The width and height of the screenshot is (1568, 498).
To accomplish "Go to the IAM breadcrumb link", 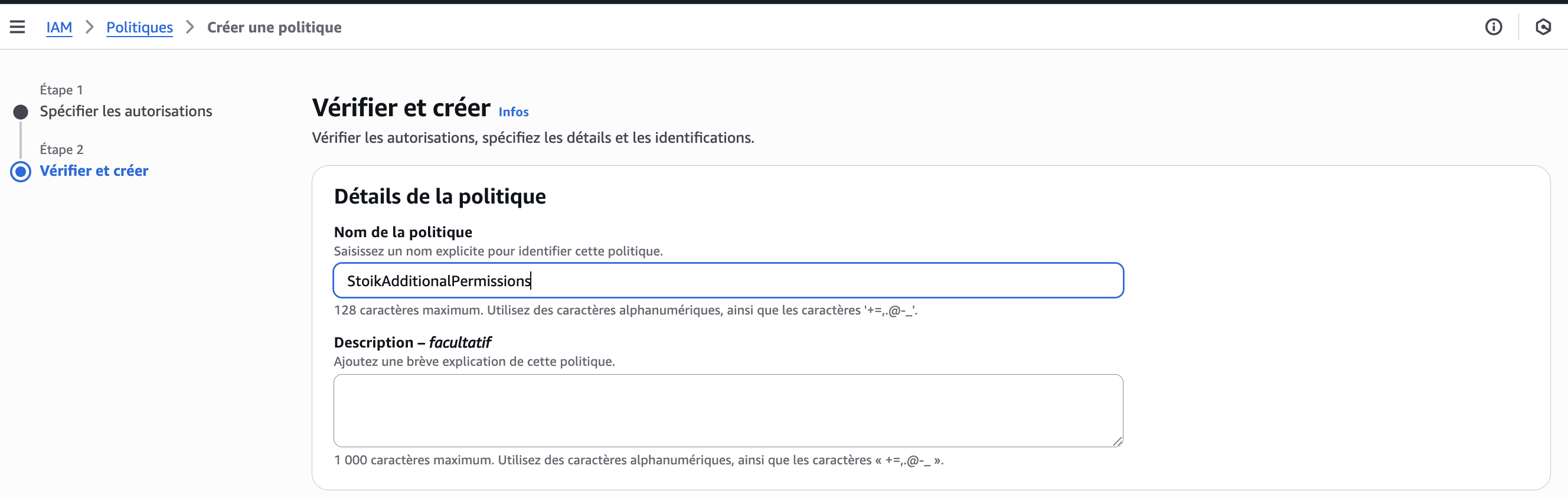I will (59, 27).
